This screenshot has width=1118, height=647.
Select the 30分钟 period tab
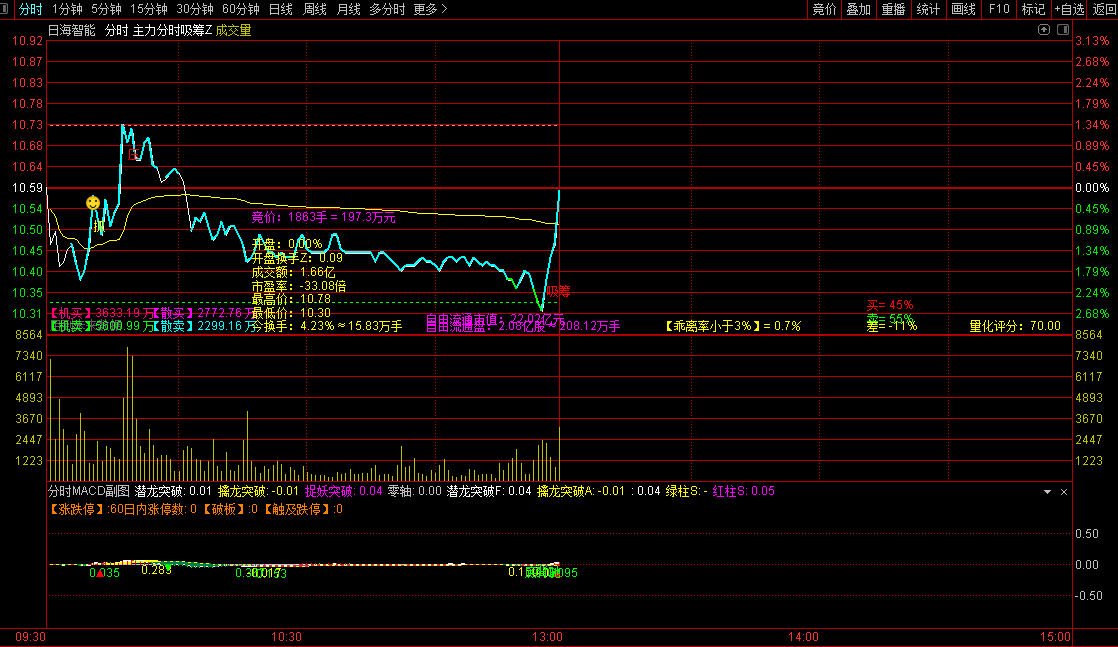point(195,9)
